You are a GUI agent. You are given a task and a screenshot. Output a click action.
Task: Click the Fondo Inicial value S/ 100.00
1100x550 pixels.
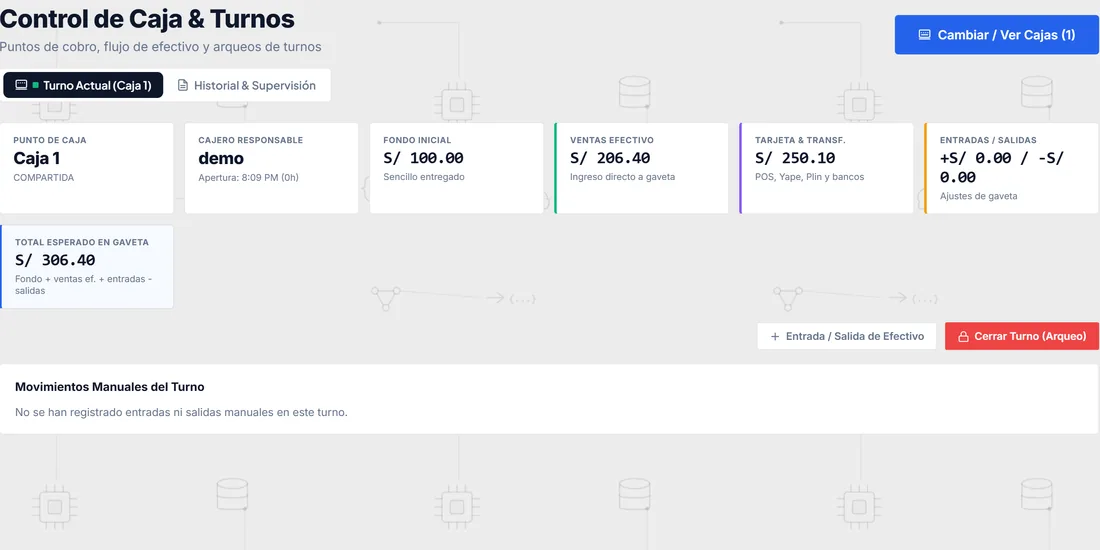pos(423,159)
